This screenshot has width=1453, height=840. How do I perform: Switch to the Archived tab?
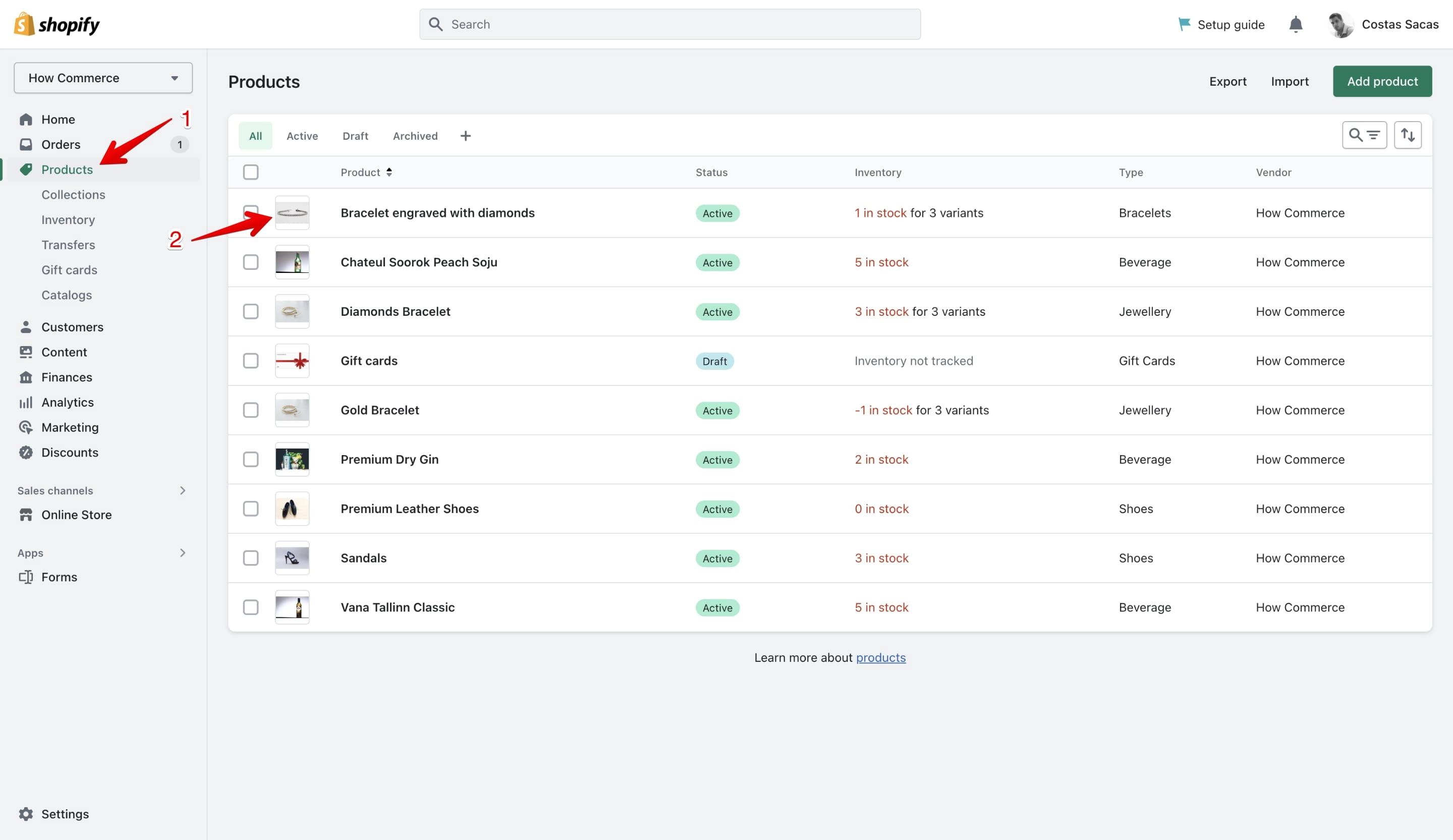tap(415, 136)
